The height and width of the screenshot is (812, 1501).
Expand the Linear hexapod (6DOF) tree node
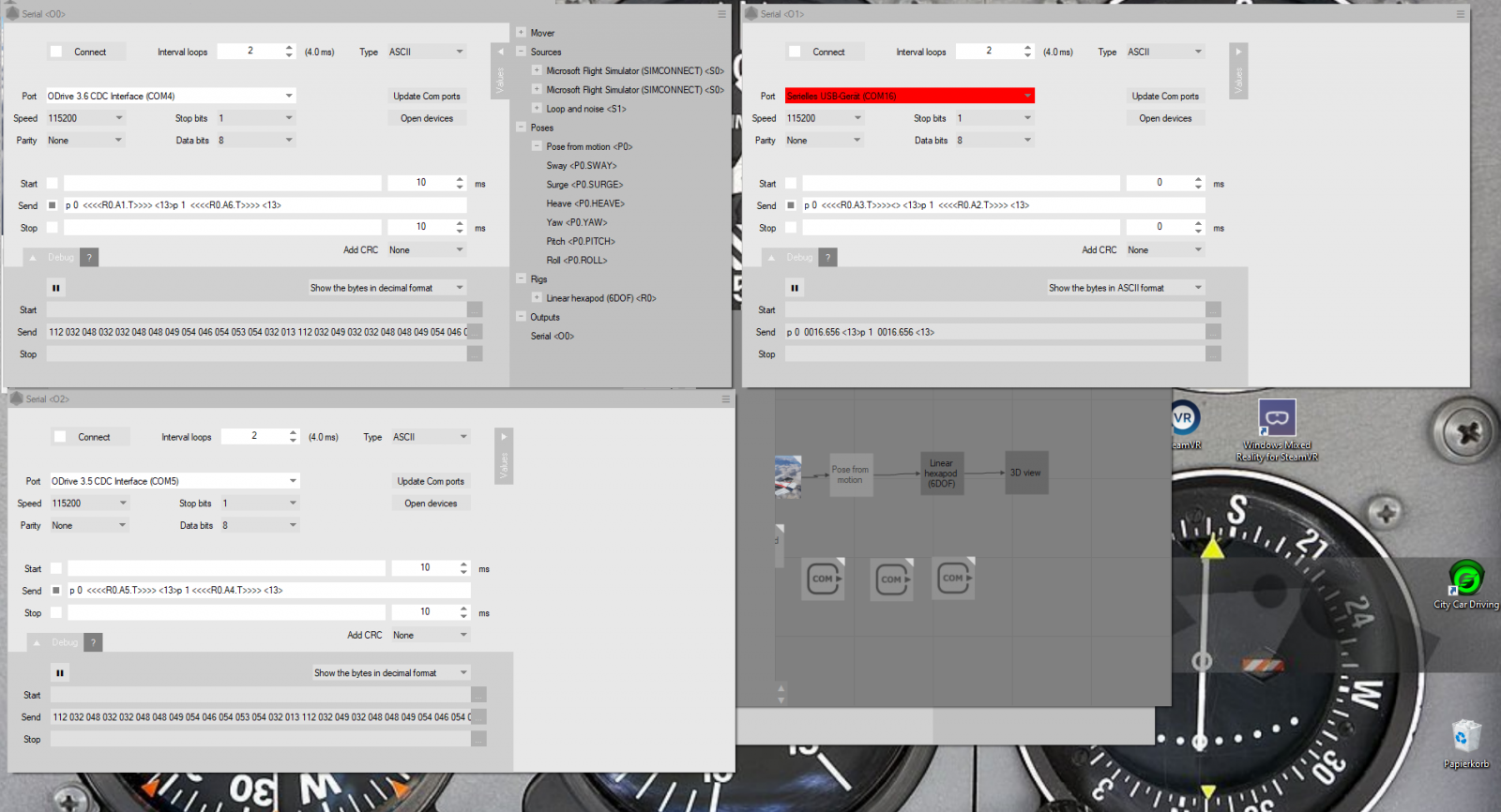(537, 298)
